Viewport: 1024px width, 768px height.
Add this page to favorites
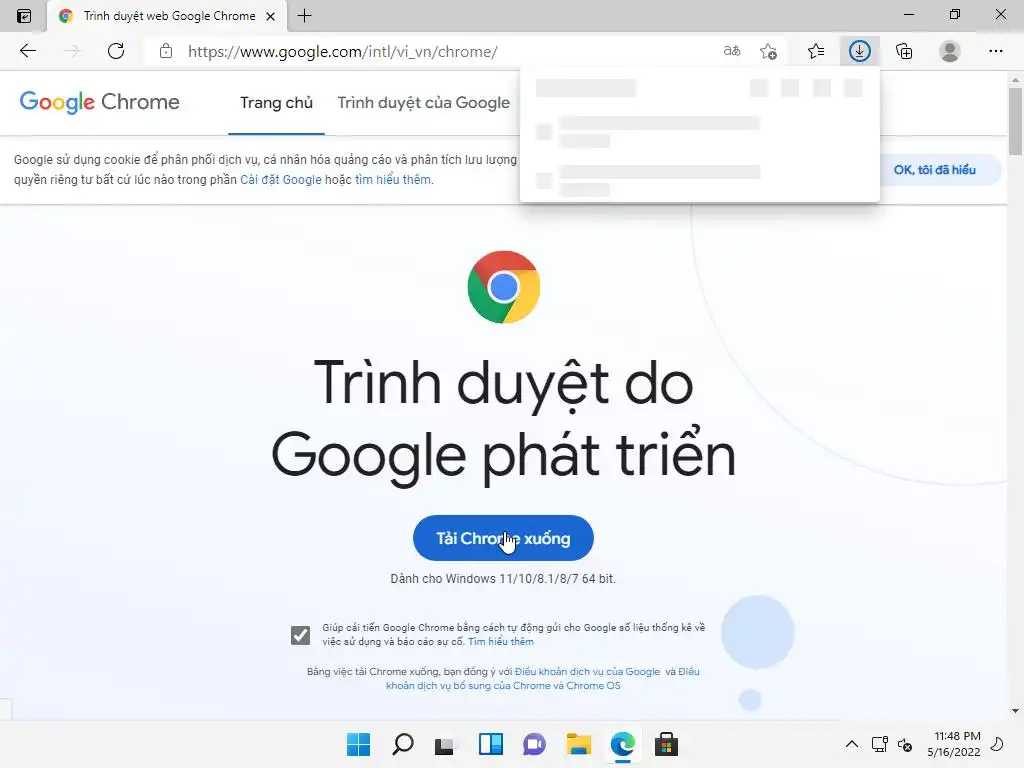pos(769,51)
